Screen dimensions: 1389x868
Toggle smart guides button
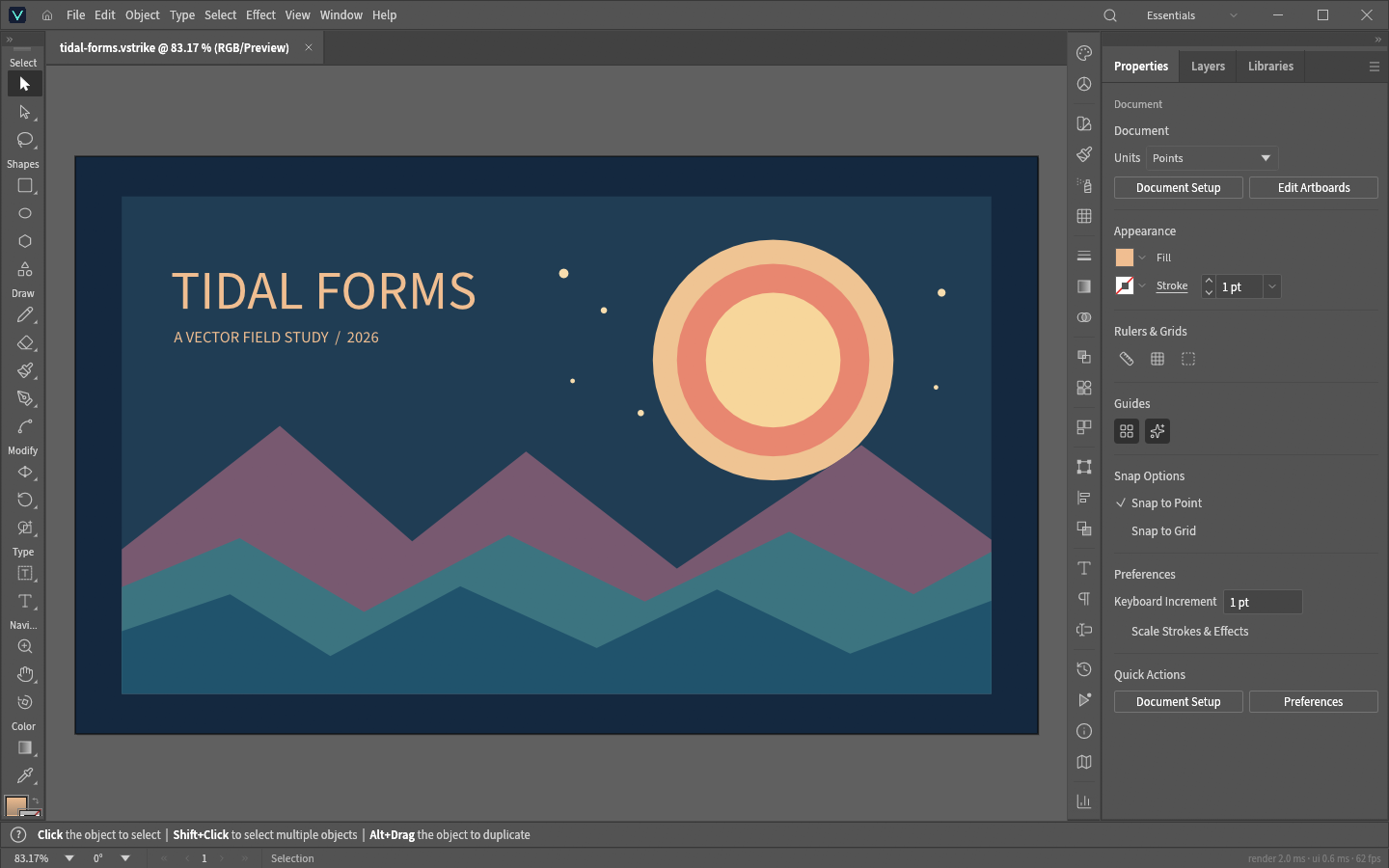point(1157,431)
